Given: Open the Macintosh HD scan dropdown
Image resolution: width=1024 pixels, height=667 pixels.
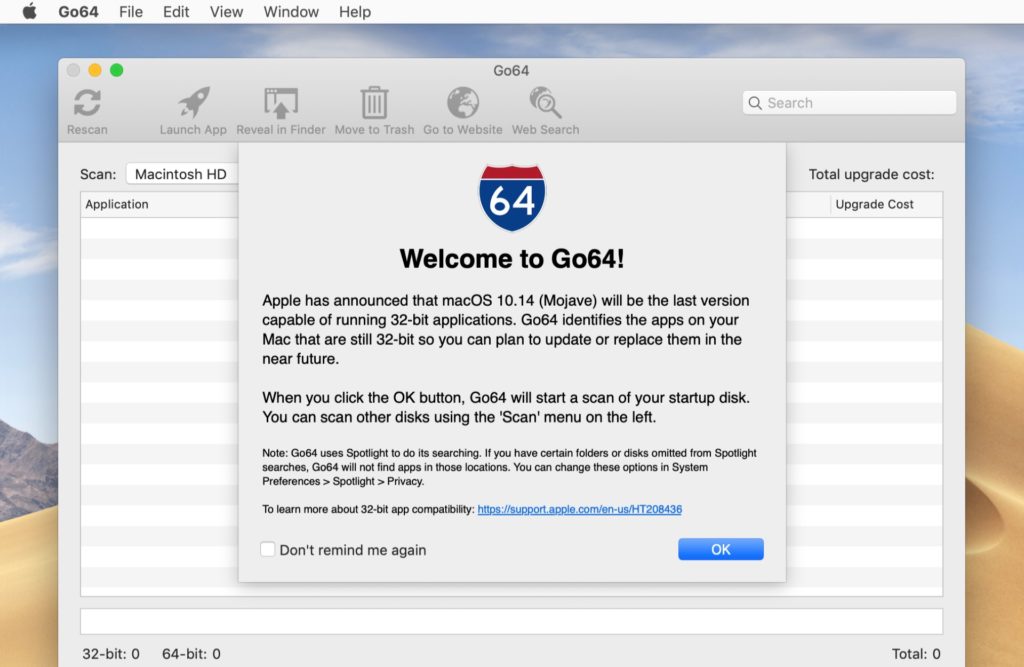Looking at the screenshot, I should point(182,174).
